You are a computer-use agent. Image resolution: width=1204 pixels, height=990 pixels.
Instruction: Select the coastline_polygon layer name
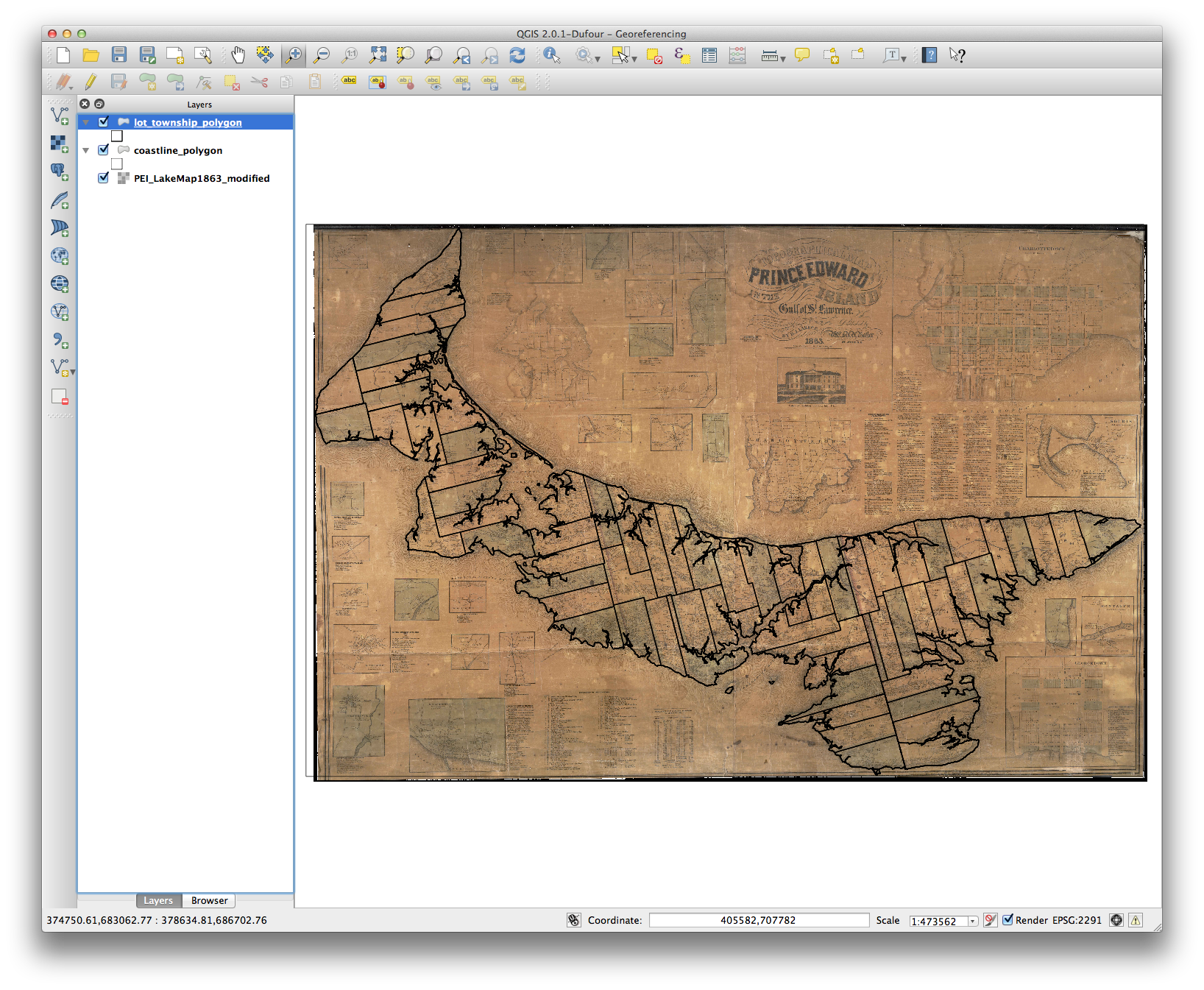[178, 150]
